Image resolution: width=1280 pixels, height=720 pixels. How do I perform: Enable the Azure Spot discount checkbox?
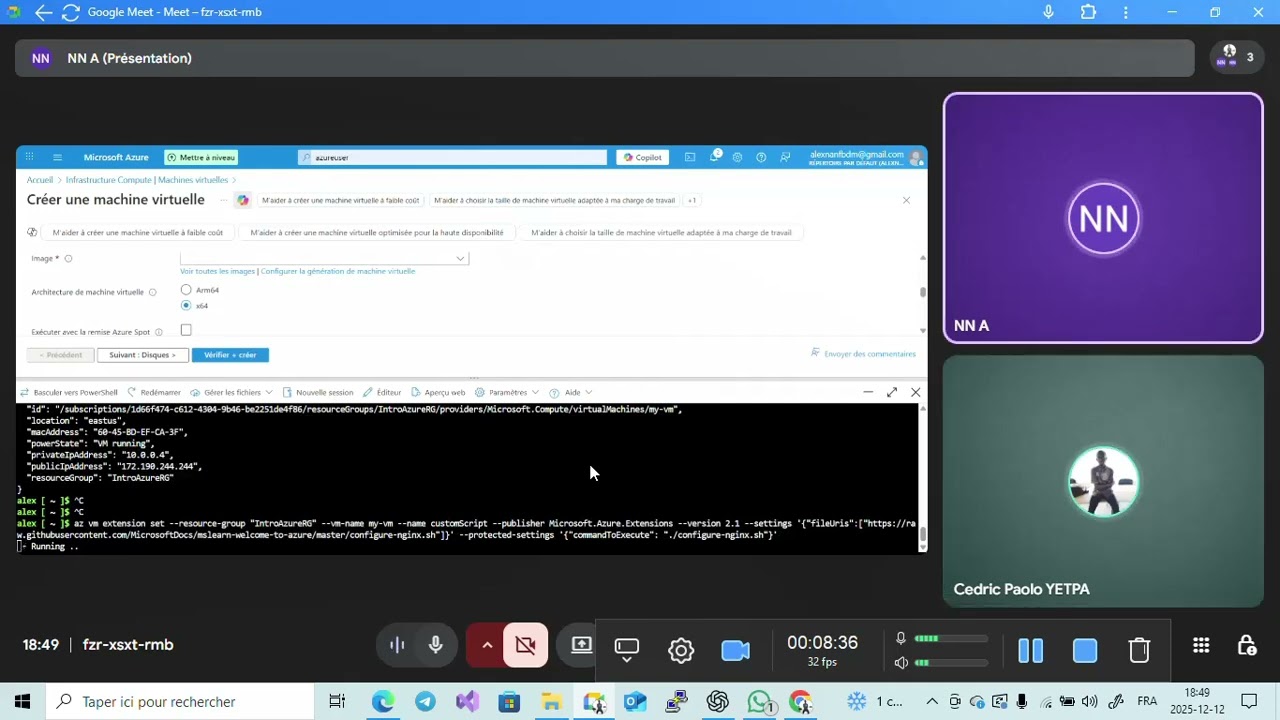click(x=186, y=330)
